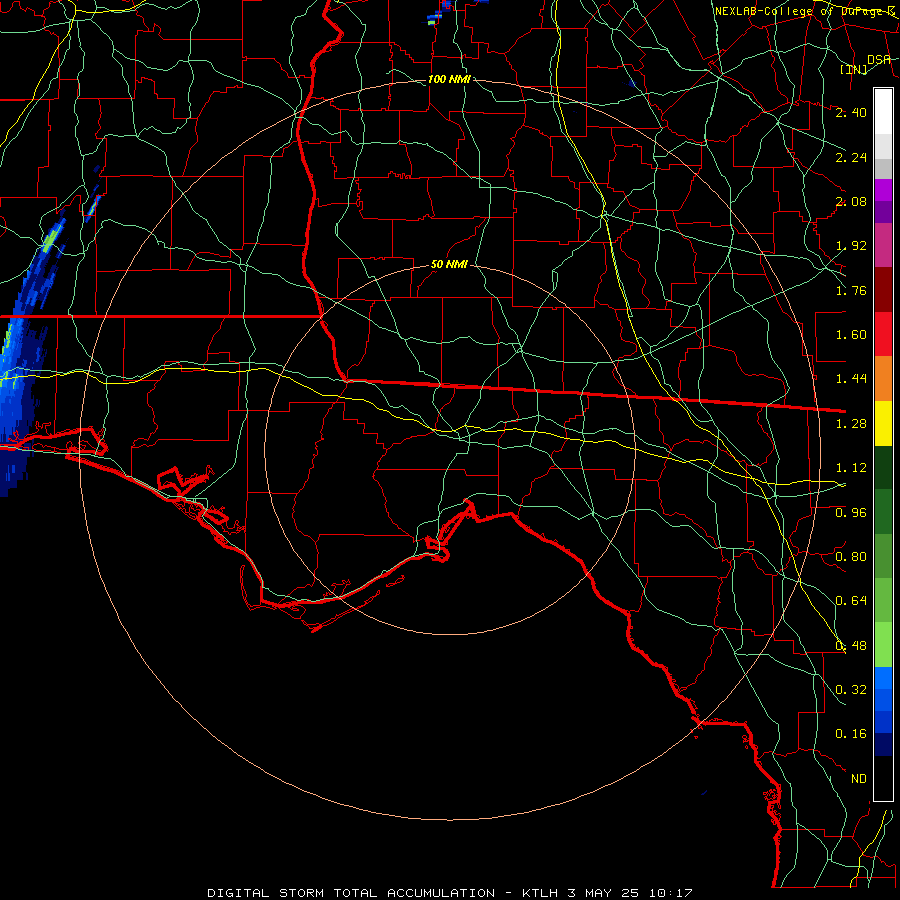The image size is (900, 900).
Task: Click the 1.76 legend value
Action: 851,290
